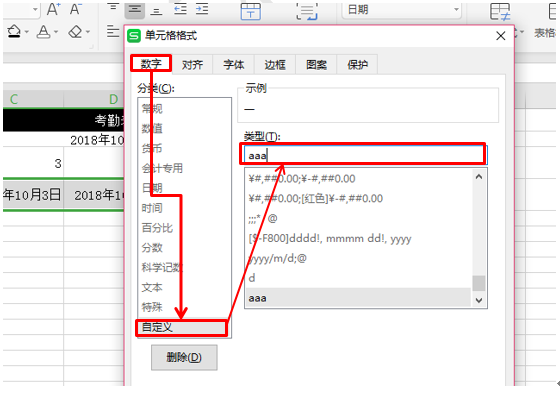The height and width of the screenshot is (405, 560).
Task: Expand the font color dropdown arrow
Action: click(x=56, y=32)
